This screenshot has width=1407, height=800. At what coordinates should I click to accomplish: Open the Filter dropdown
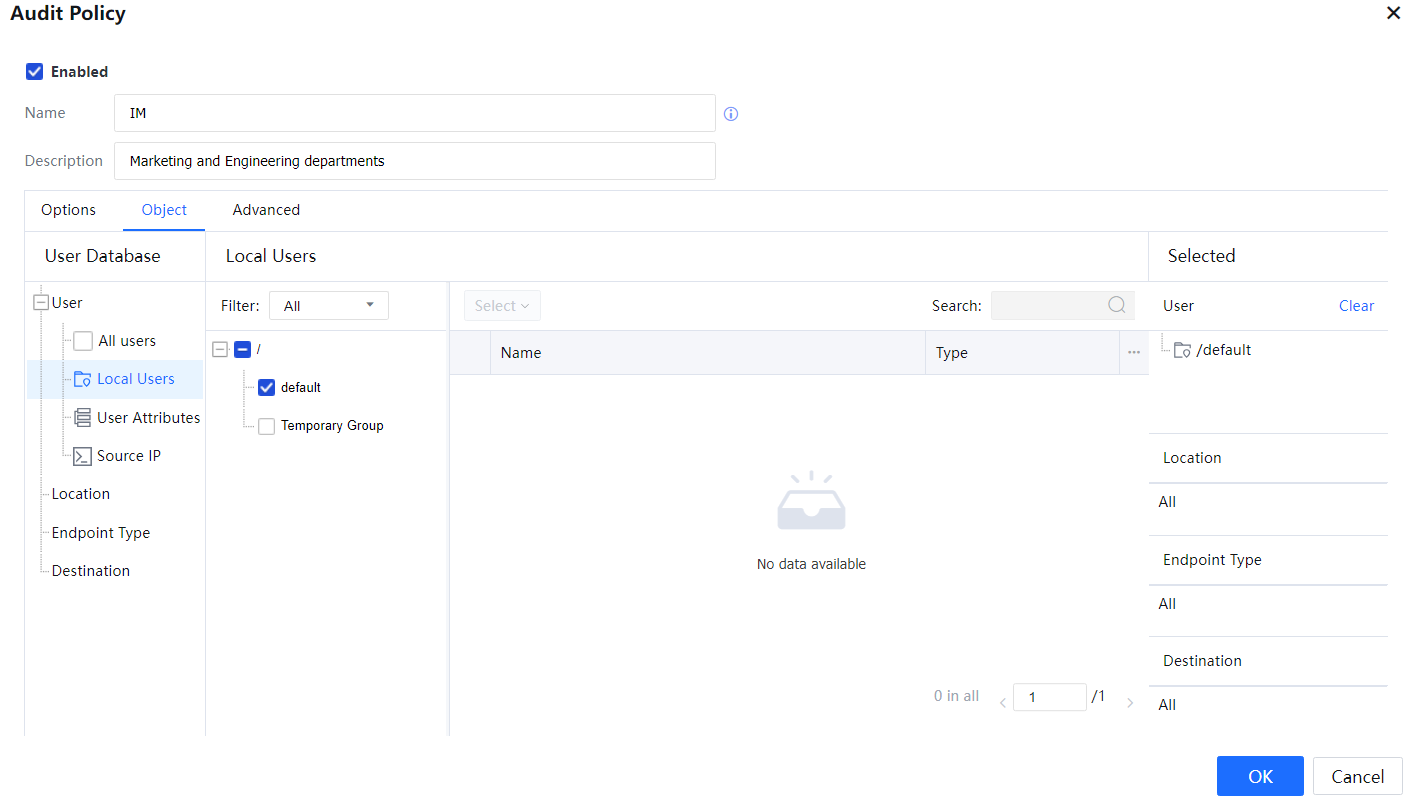pyautogui.click(x=328, y=306)
